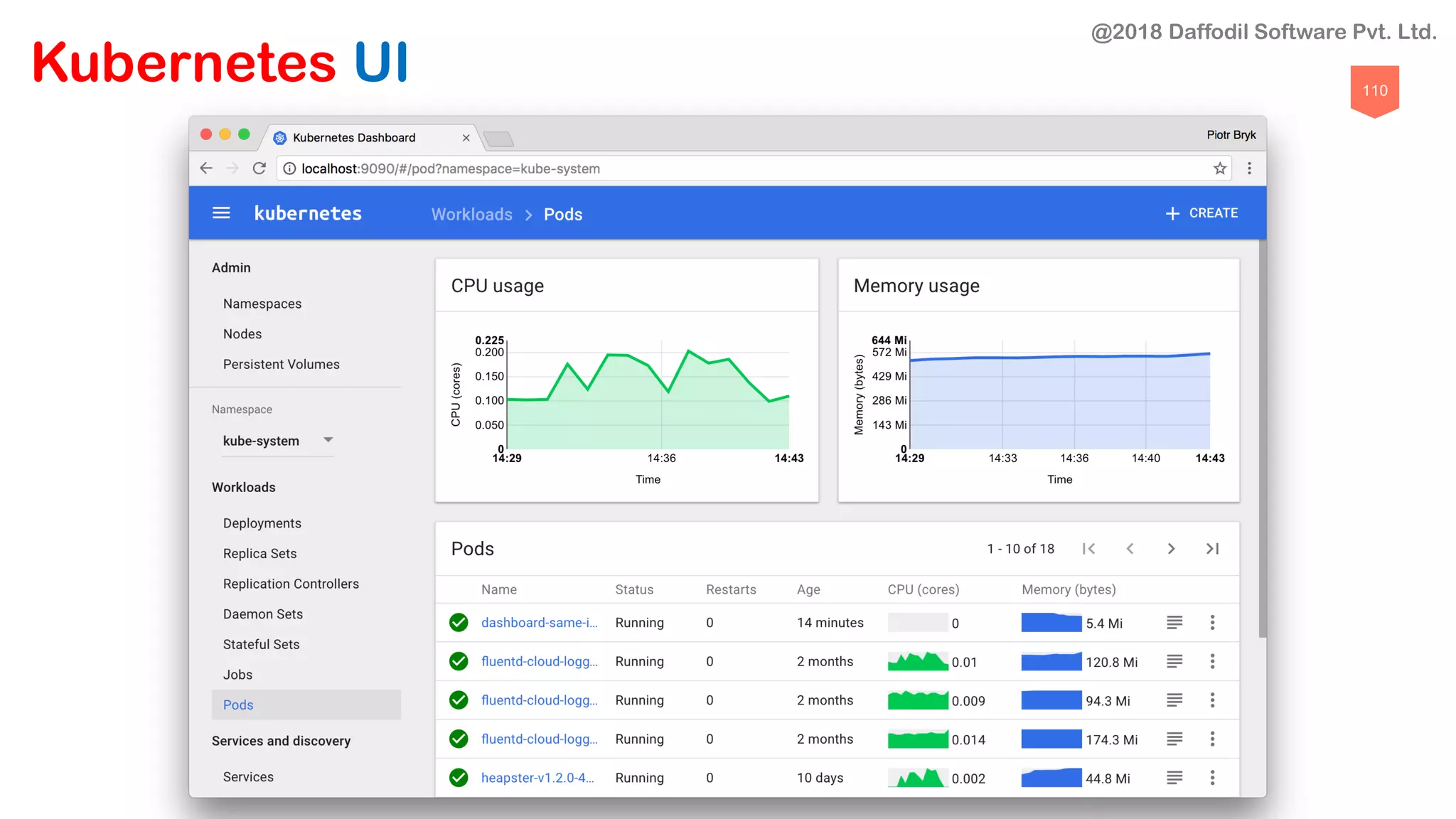This screenshot has width=1456, height=819.
Task: Select Pods in sidebar
Action: click(306, 705)
